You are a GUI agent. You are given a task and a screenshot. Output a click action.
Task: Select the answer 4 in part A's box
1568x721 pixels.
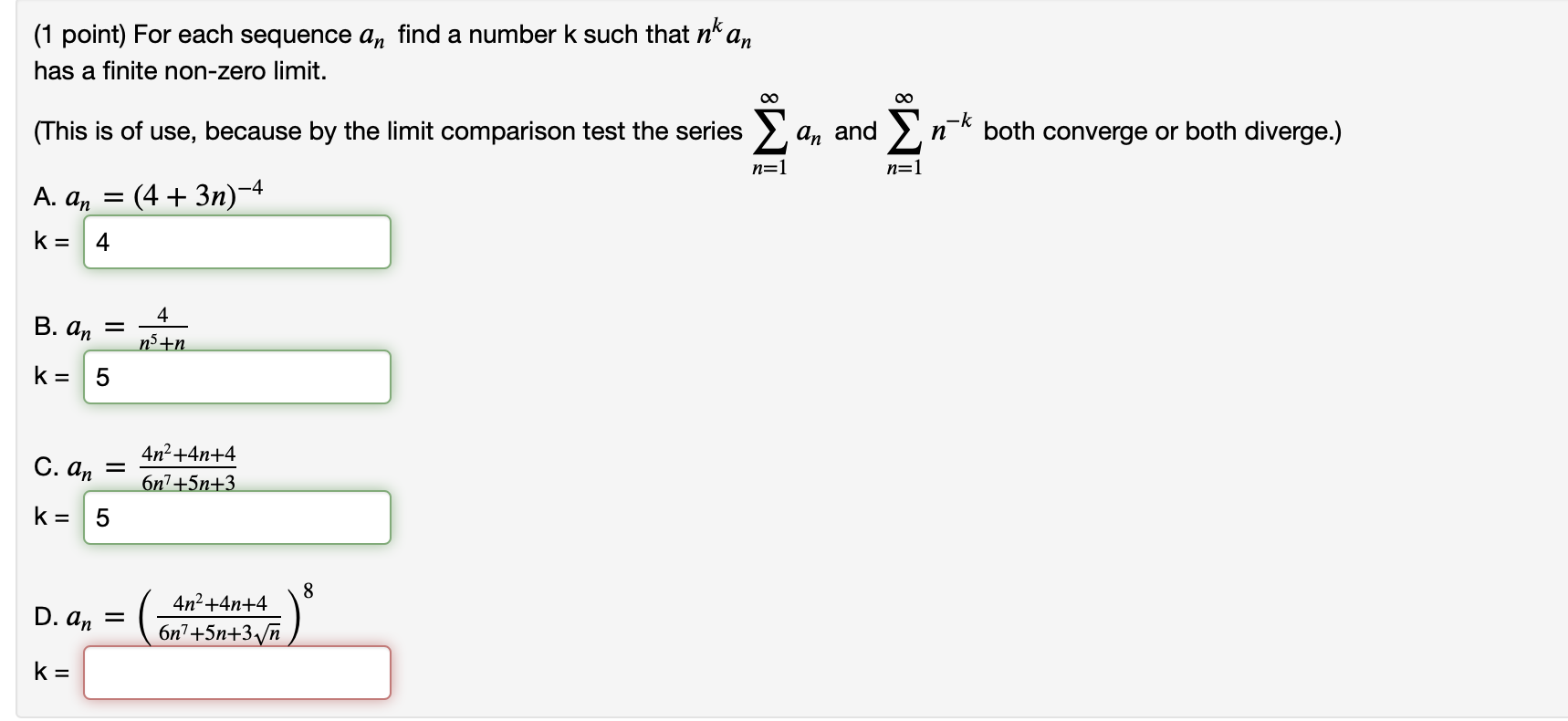103,241
